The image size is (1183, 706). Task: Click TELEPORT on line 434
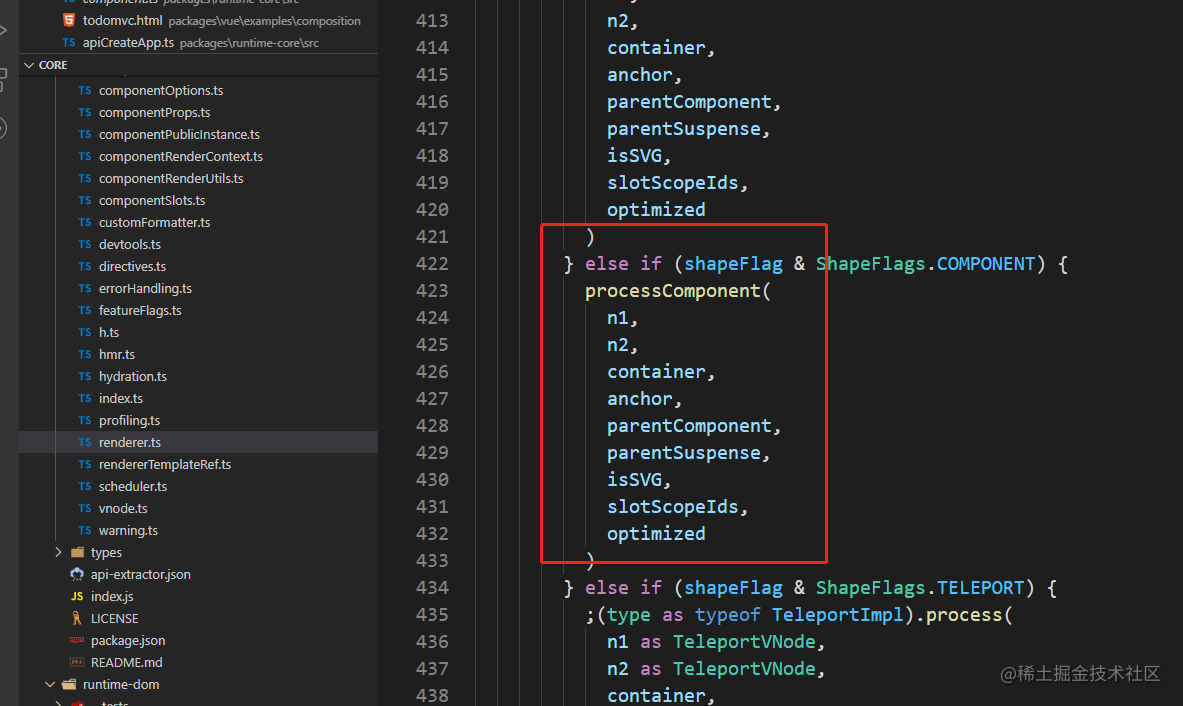click(980, 588)
